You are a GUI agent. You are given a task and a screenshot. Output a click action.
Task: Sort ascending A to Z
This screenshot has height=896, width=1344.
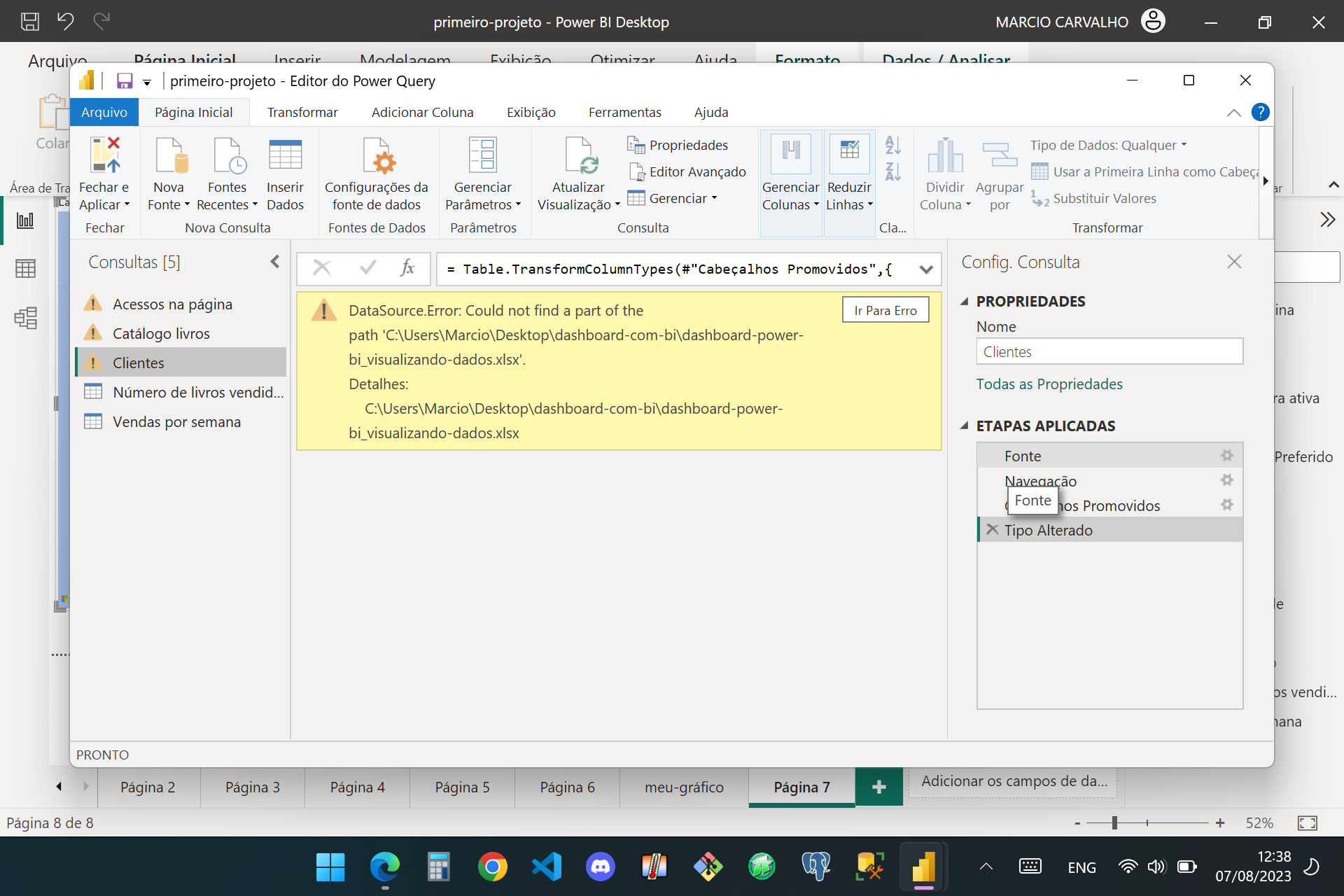[893, 145]
